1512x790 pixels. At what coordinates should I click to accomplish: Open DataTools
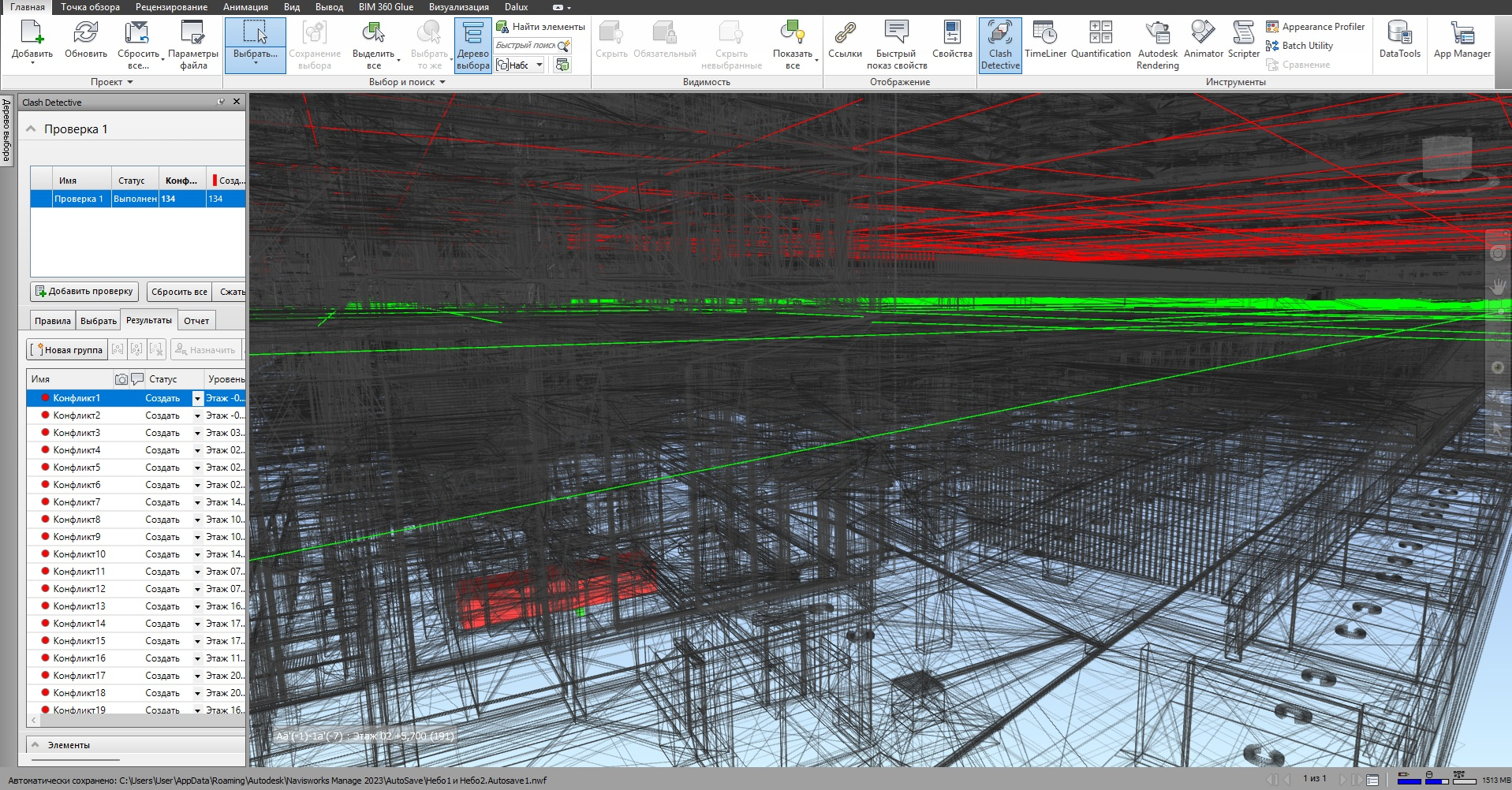[1399, 39]
